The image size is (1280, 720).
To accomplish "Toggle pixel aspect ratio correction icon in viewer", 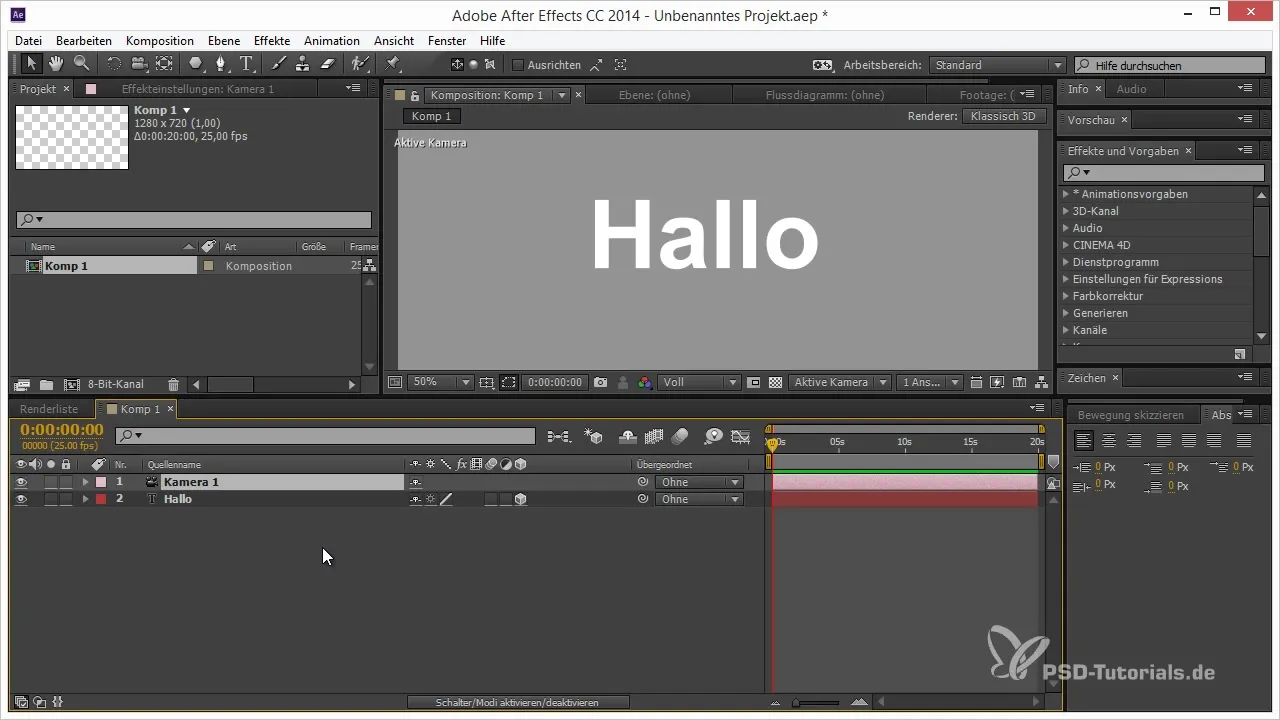I will [976, 382].
